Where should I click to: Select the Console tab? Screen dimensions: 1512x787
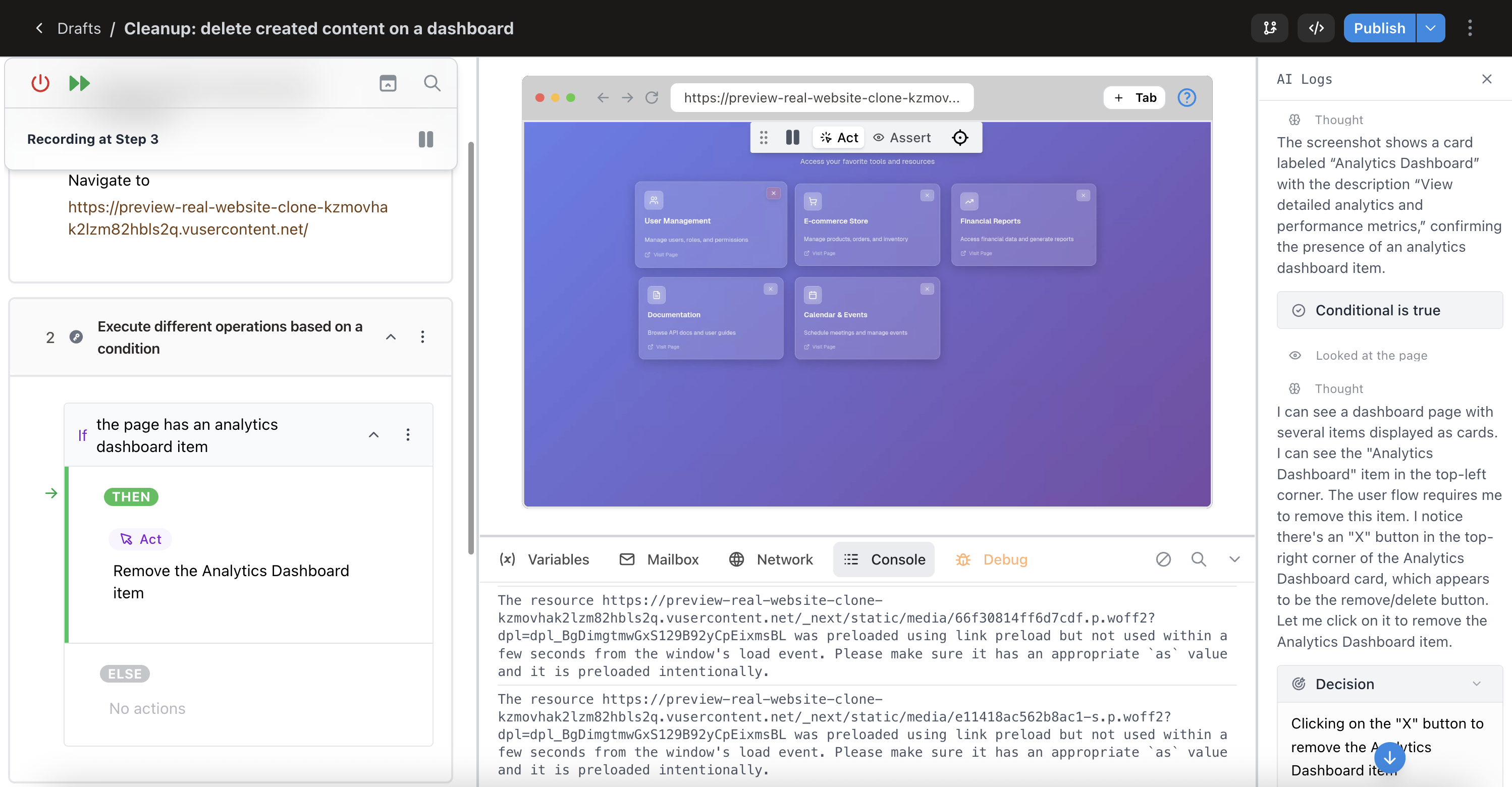point(883,559)
